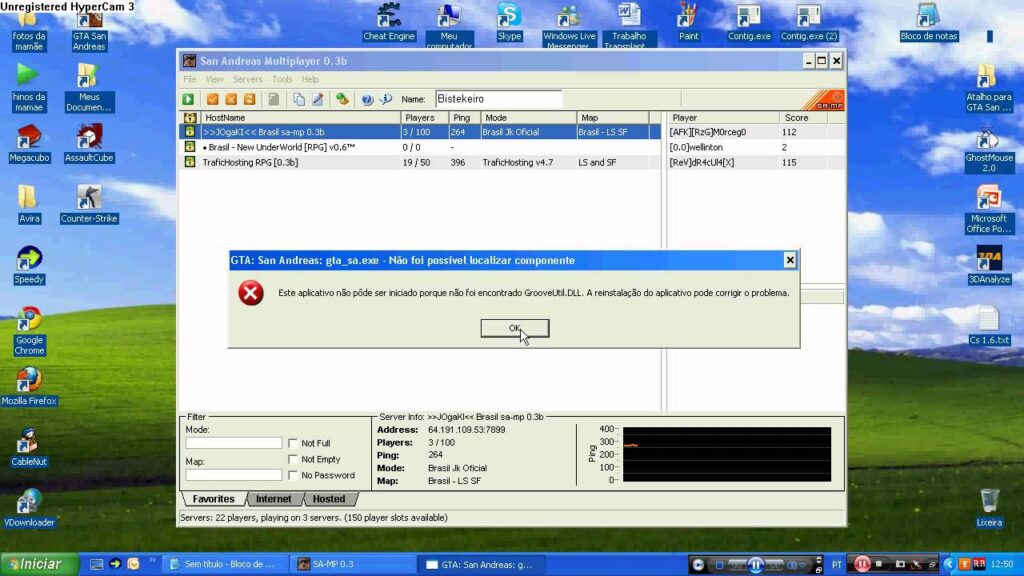Select the TraficHosting RPG [0.3b] server row
This screenshot has width=1024, height=576.
(x=421, y=162)
